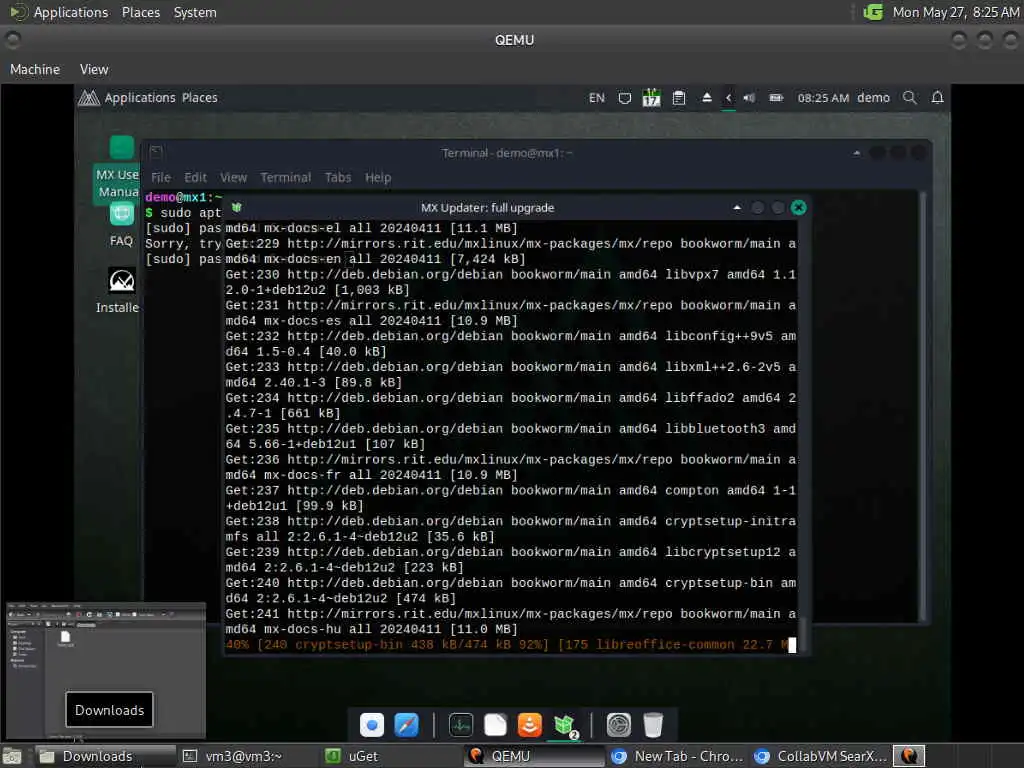Launch the compass browser icon in the dock
1024x768 pixels.
coord(406,725)
